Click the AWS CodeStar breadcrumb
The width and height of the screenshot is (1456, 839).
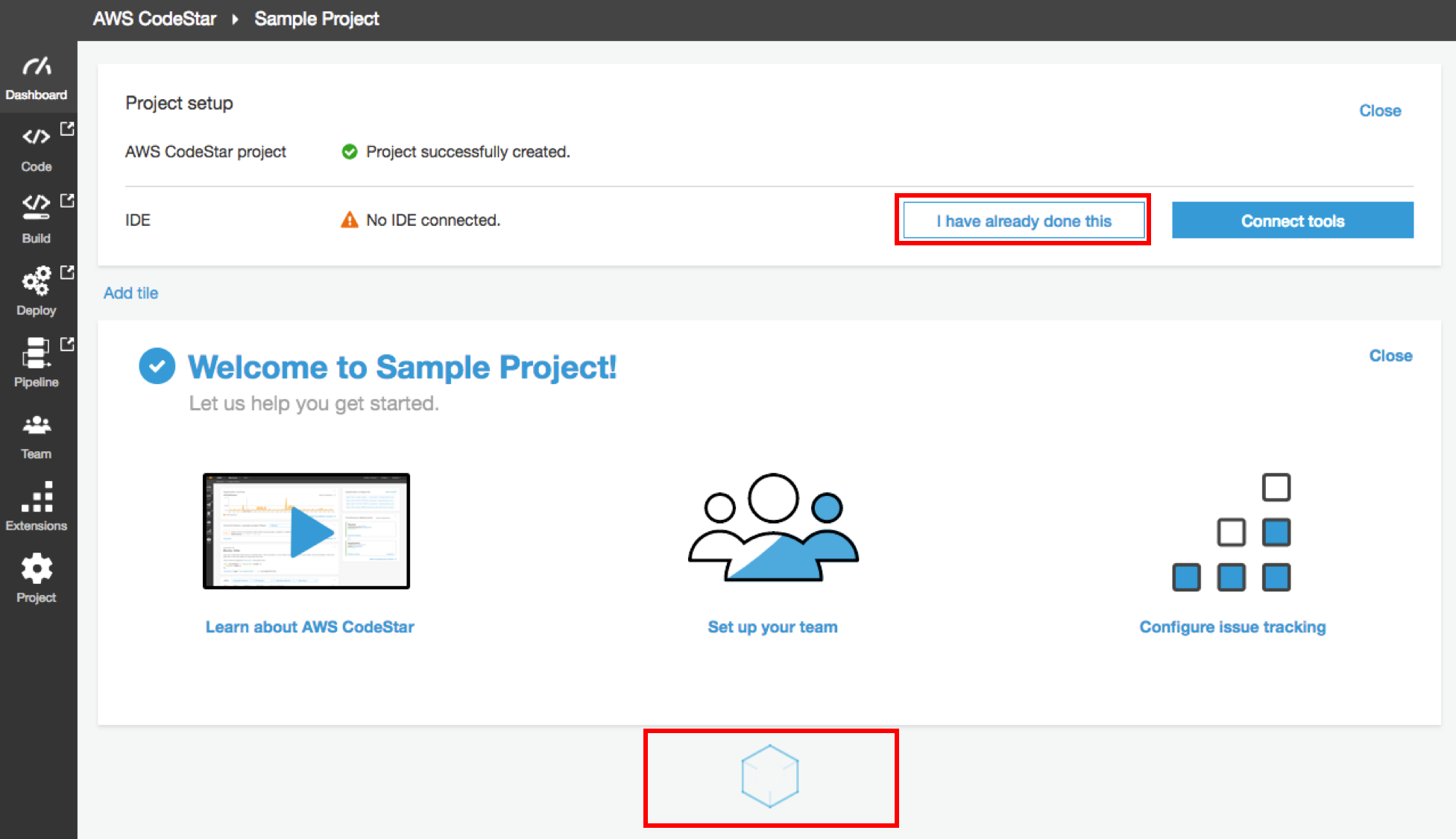point(154,19)
